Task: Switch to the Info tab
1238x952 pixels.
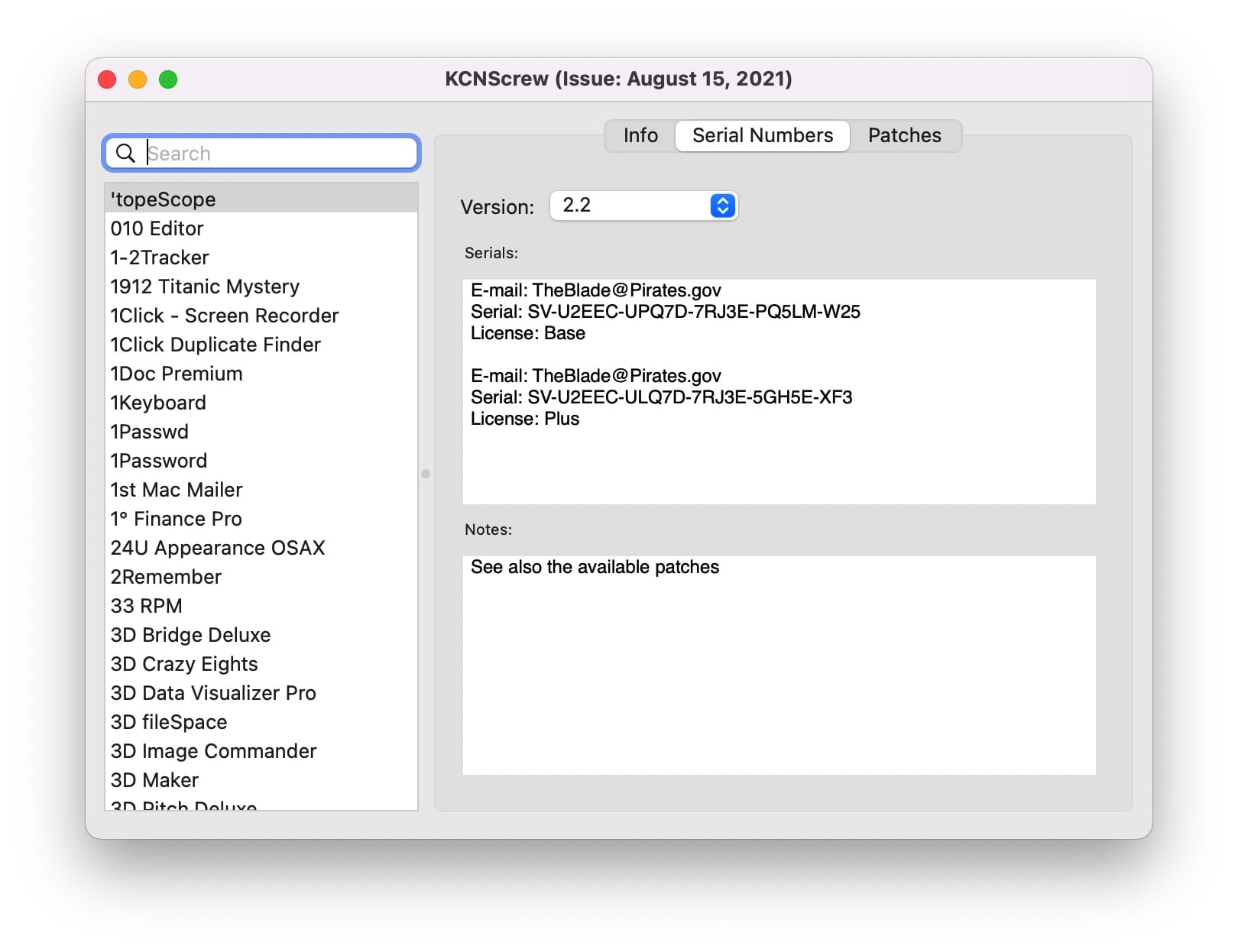Action: pos(640,135)
